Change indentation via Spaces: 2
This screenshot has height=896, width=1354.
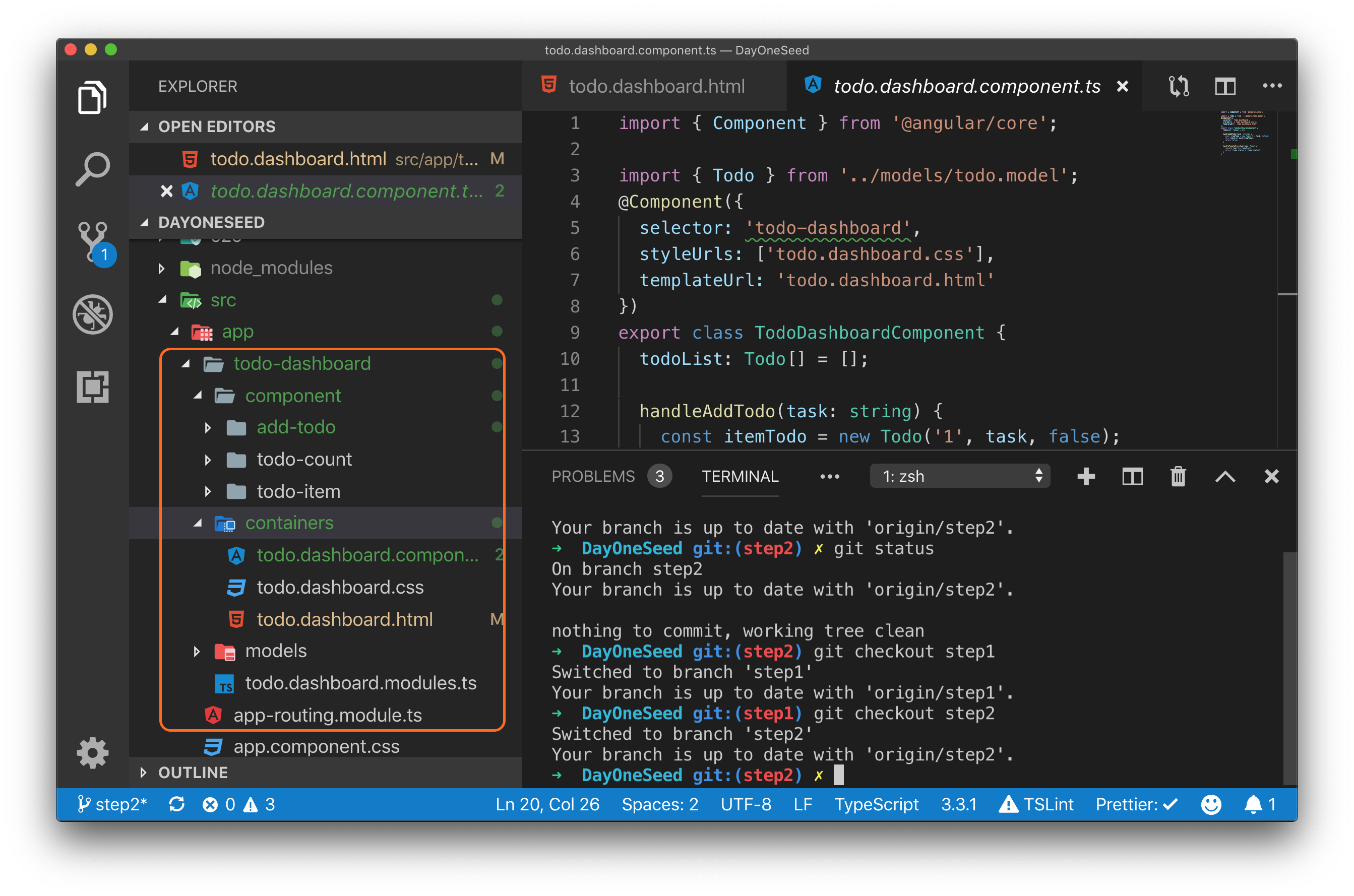(659, 805)
